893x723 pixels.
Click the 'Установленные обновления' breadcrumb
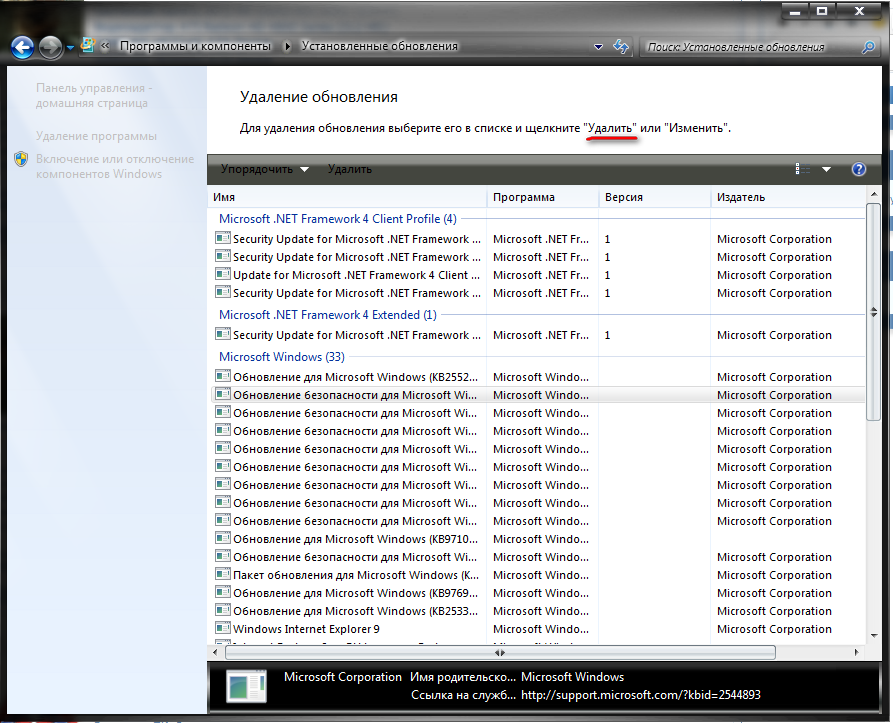[379, 46]
